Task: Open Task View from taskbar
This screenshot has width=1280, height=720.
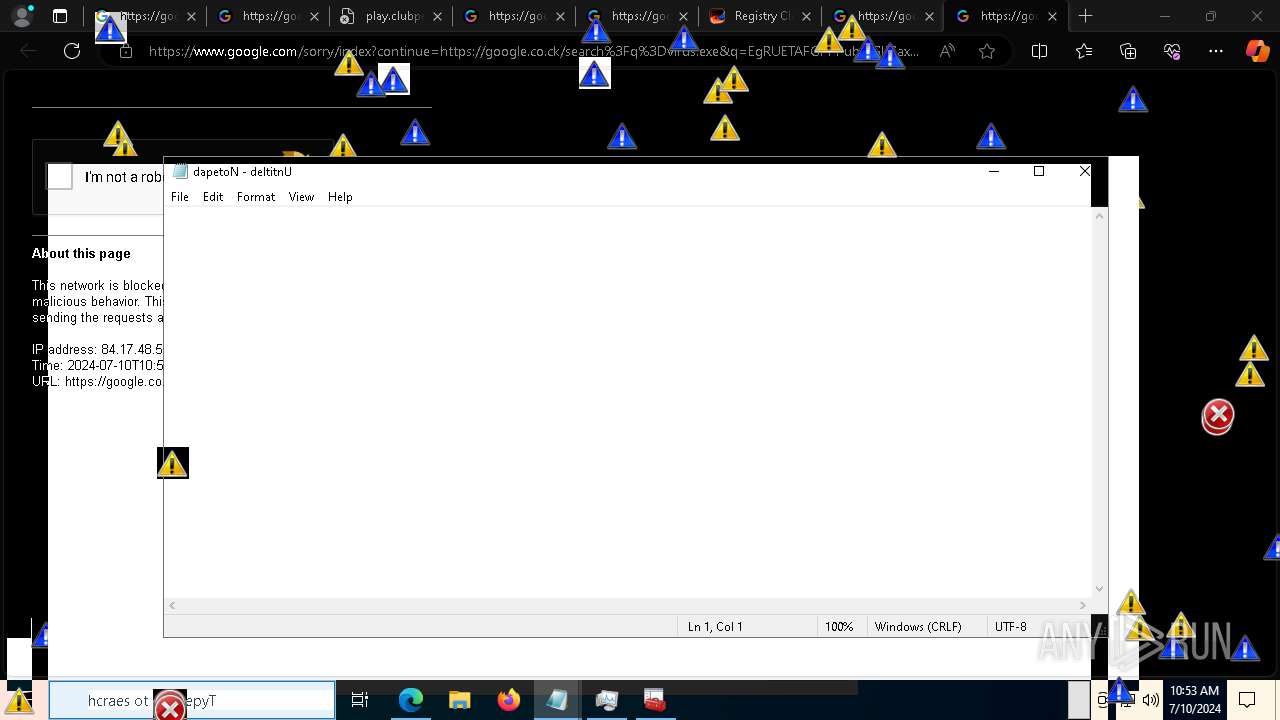Action: tap(360, 700)
